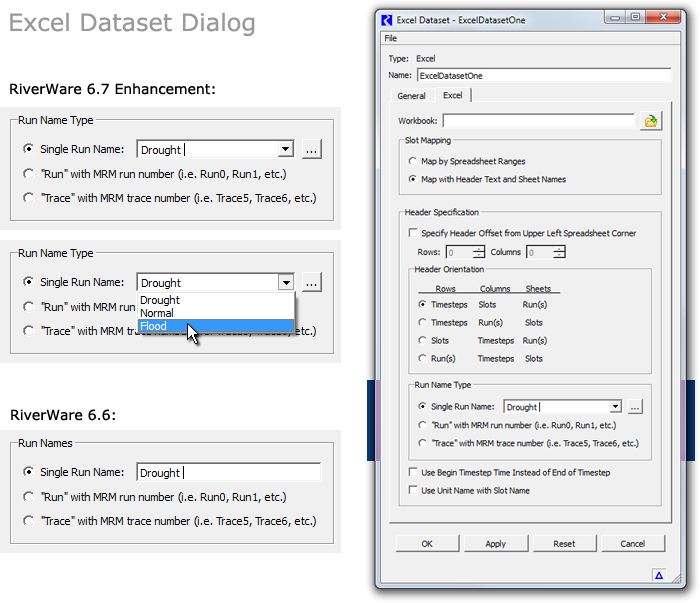Collapse the open run name combo box arrow
The width and height of the screenshot is (700, 603).
tap(286, 282)
